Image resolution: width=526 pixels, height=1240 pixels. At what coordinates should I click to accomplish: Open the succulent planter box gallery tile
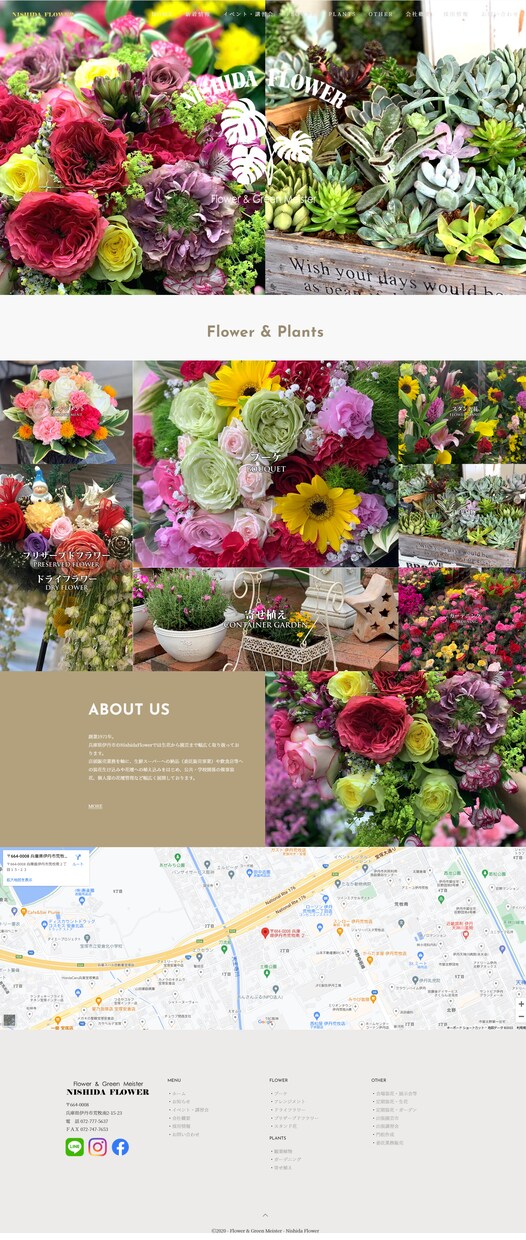463,516
